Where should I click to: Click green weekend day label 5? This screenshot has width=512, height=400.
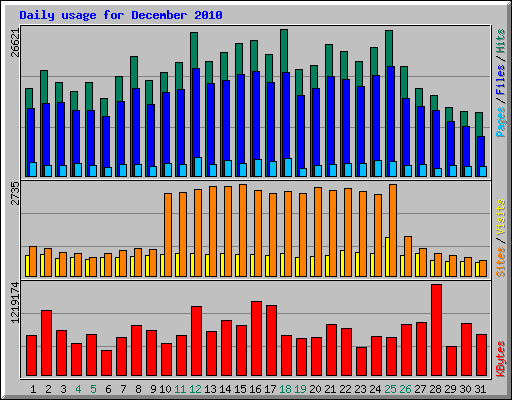[93, 389]
